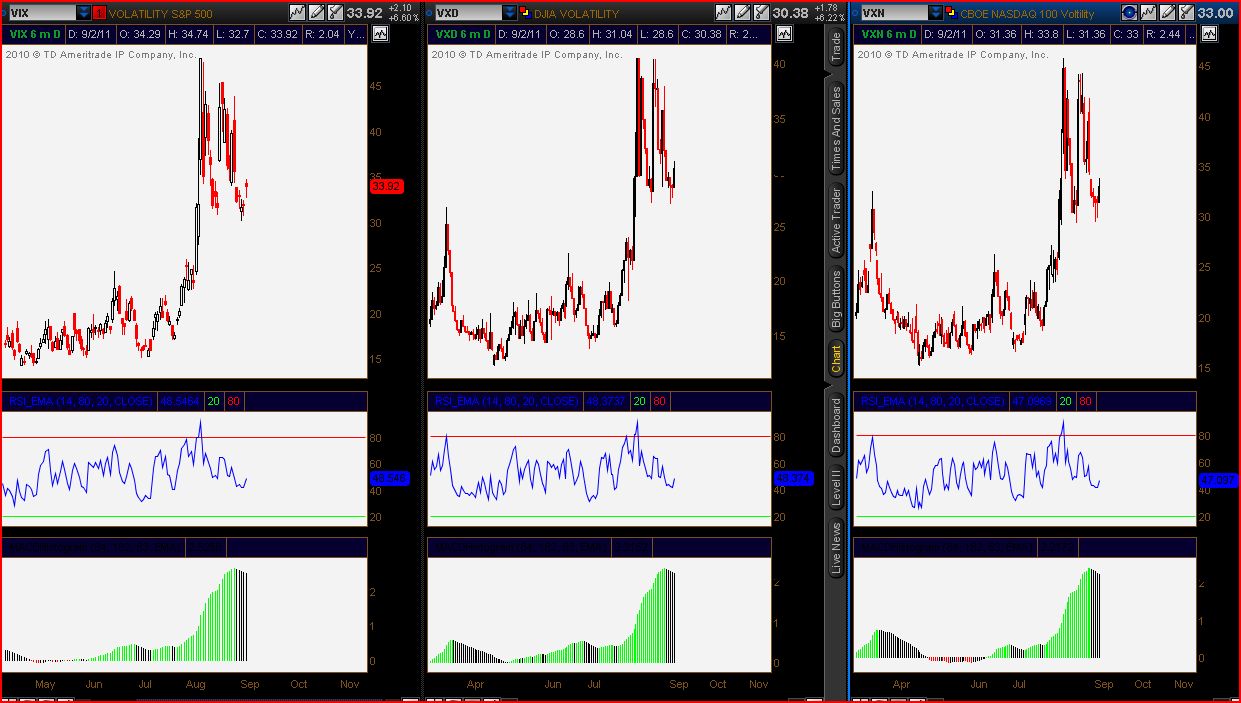The image size is (1241, 703).
Task: Select drawing pencil tool in VIX panel
Action: (317, 13)
